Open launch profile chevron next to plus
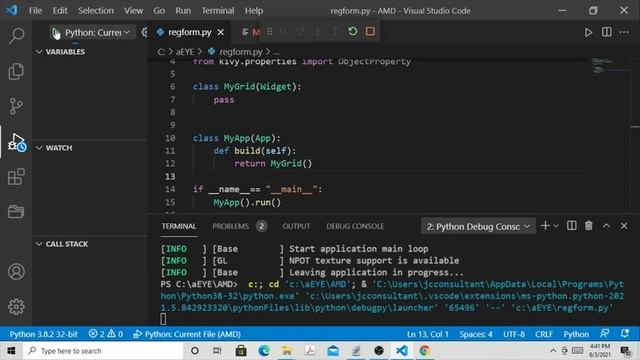 click(x=556, y=226)
